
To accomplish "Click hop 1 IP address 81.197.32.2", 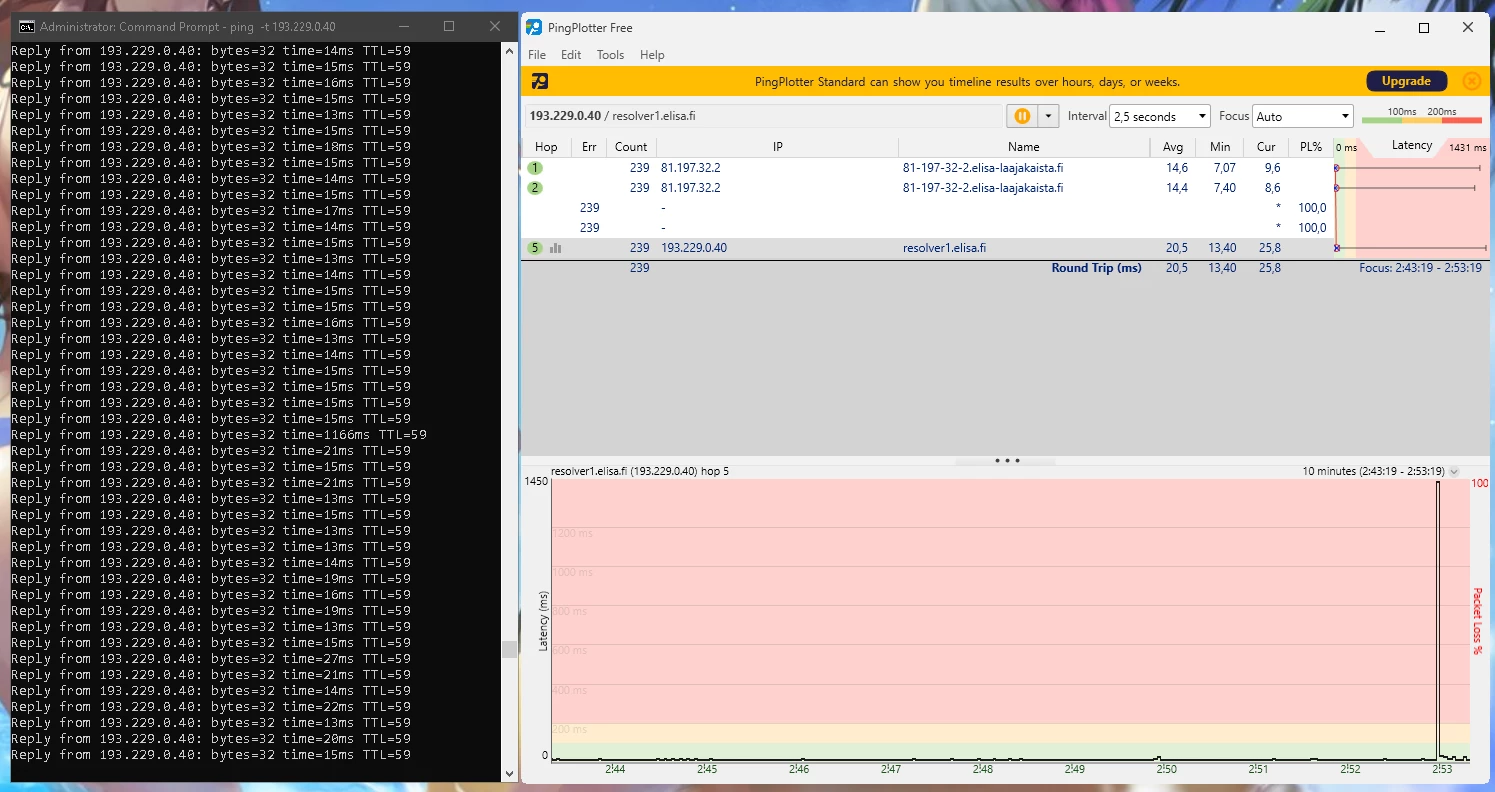I will pyautogui.click(x=690, y=168).
